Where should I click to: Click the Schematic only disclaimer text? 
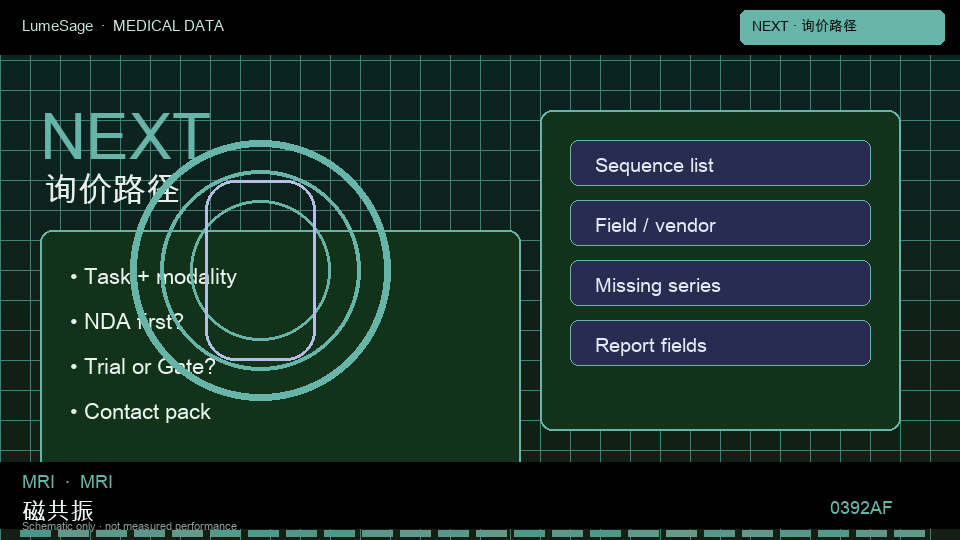(129, 526)
